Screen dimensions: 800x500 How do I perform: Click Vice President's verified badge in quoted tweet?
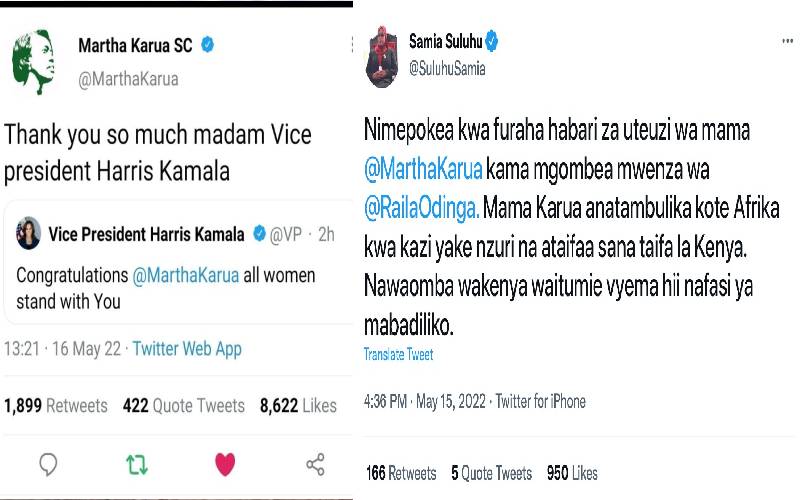pos(260,234)
